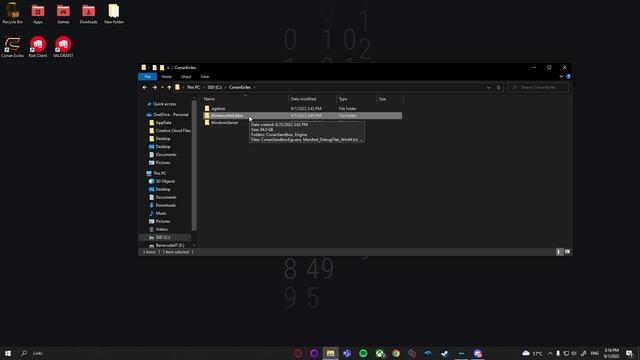This screenshot has height=360, width=640.
Task: Click SSD (C:) in the address breadcrumb
Action: tap(214, 87)
